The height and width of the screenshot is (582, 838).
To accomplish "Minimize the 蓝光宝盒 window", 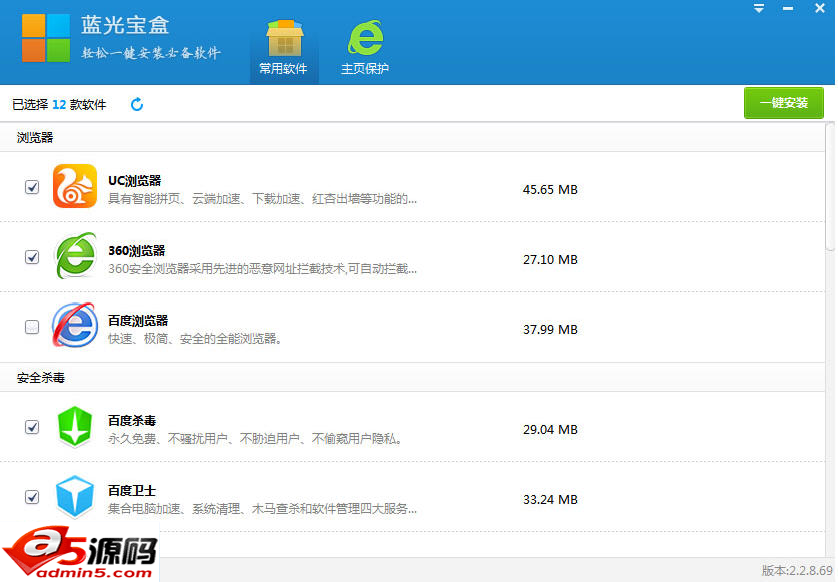I will (x=788, y=9).
